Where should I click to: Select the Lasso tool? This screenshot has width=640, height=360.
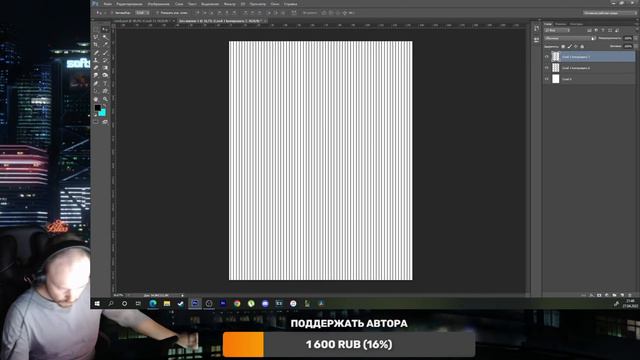click(x=95, y=37)
